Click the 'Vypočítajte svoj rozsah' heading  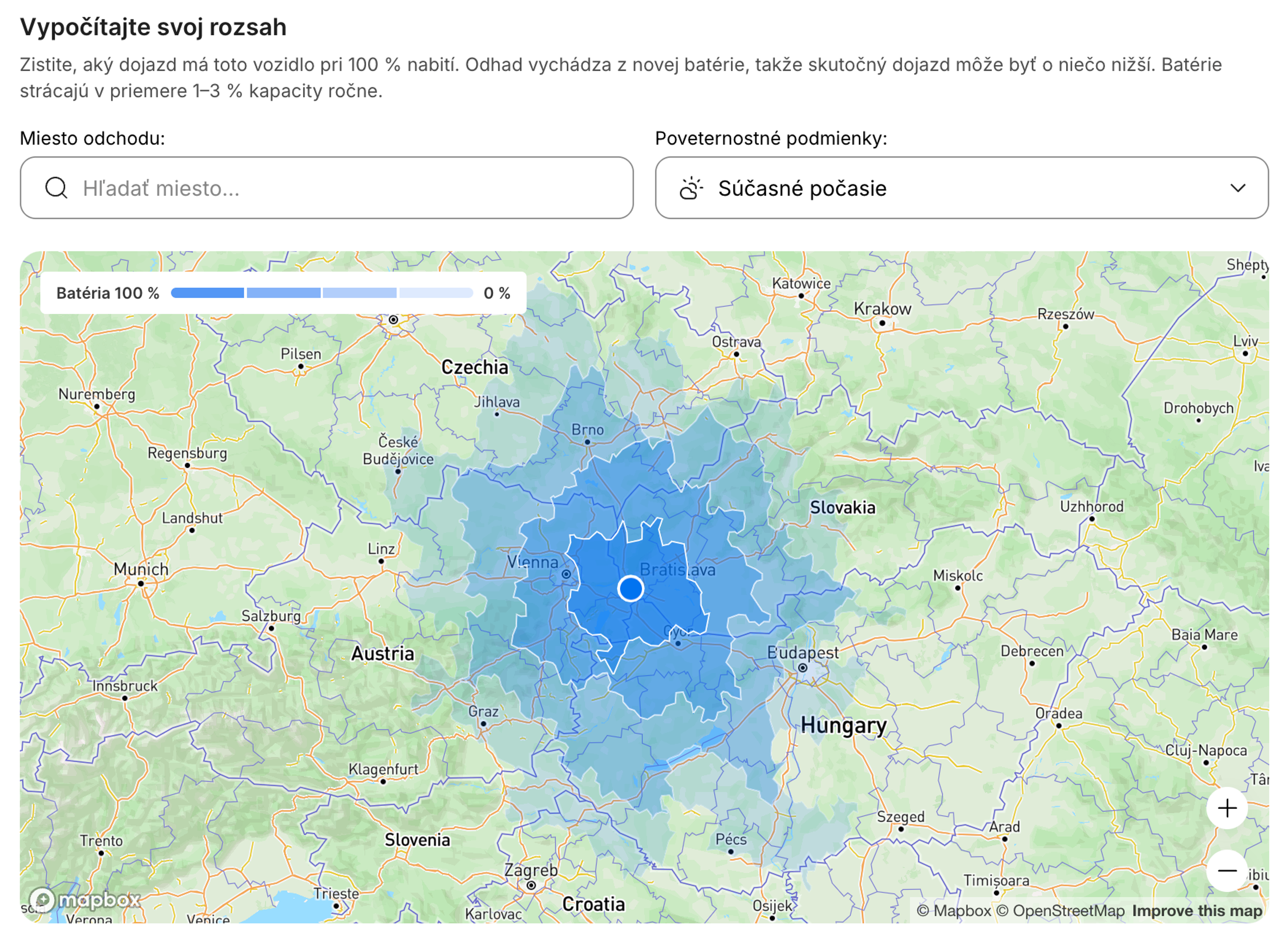[153, 27]
